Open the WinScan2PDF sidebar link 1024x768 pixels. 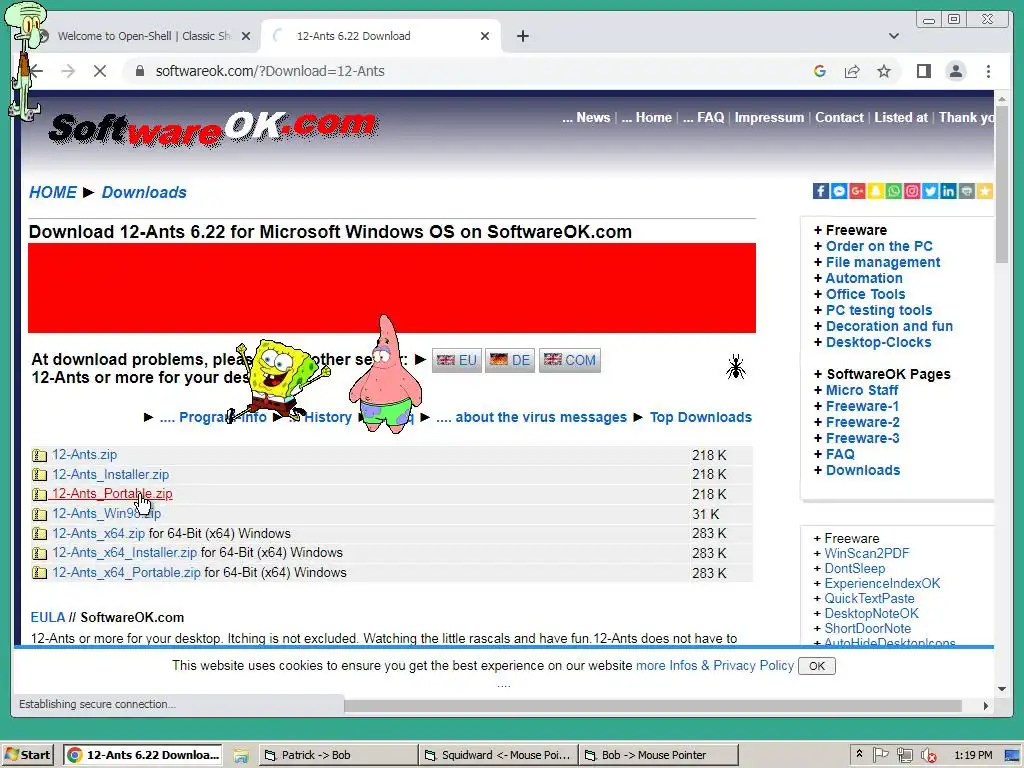pos(866,553)
